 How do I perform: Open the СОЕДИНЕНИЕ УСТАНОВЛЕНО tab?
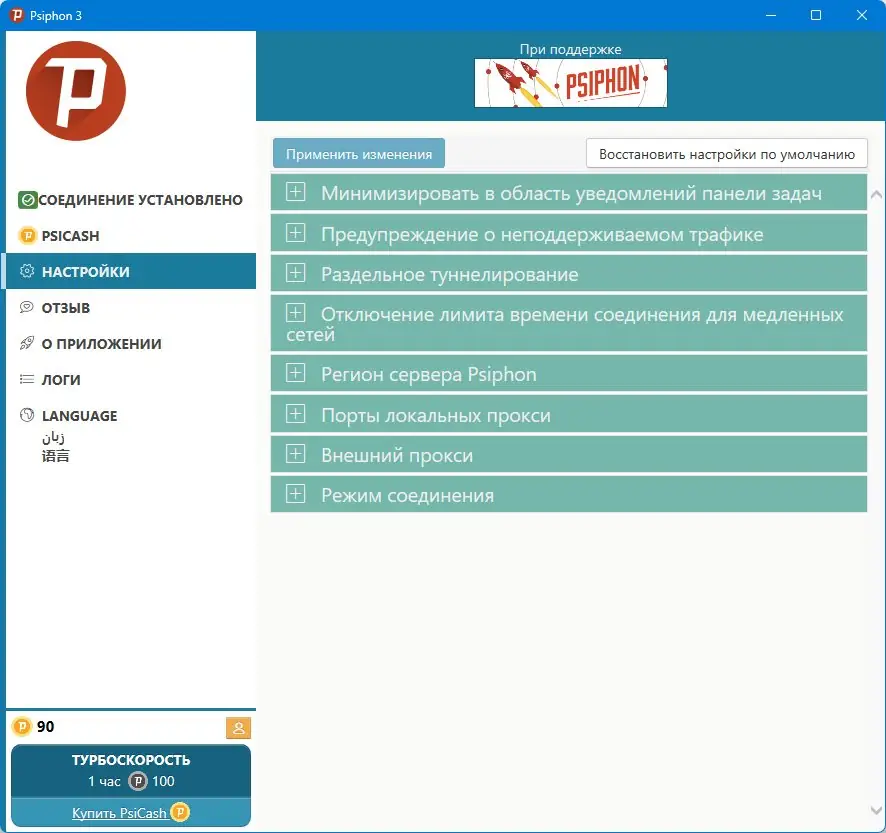click(x=131, y=199)
